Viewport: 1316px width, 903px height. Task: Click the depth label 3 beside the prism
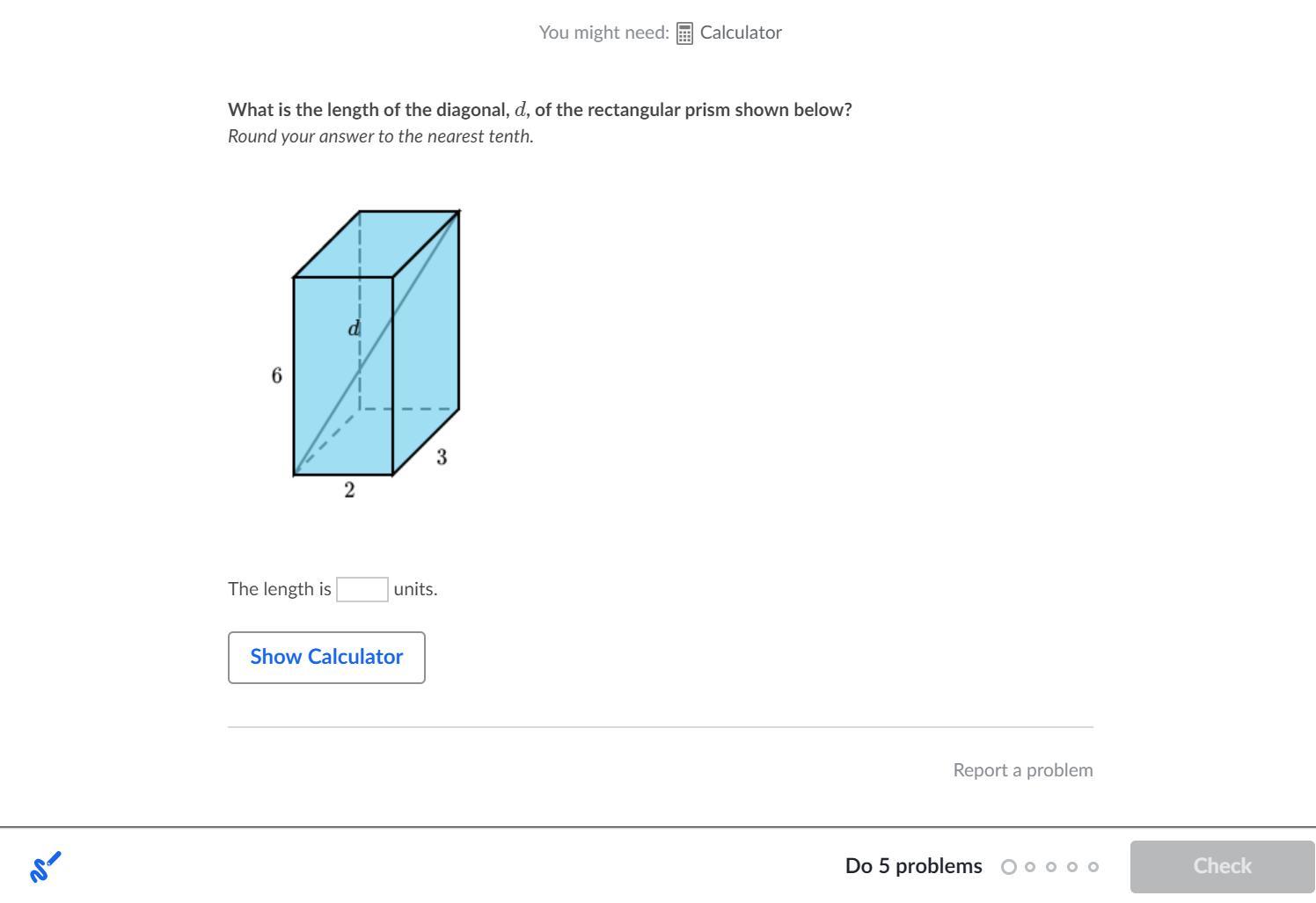[x=442, y=457]
